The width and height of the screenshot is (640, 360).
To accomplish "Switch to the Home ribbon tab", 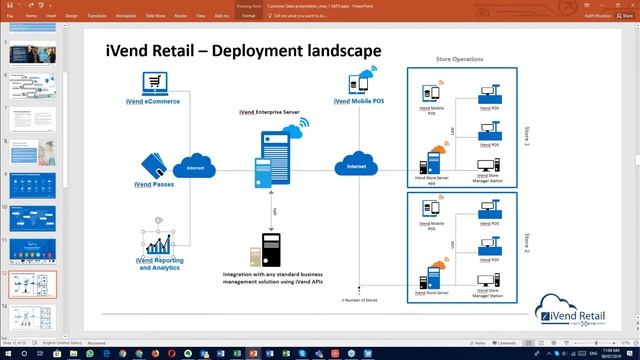I will (31, 16).
